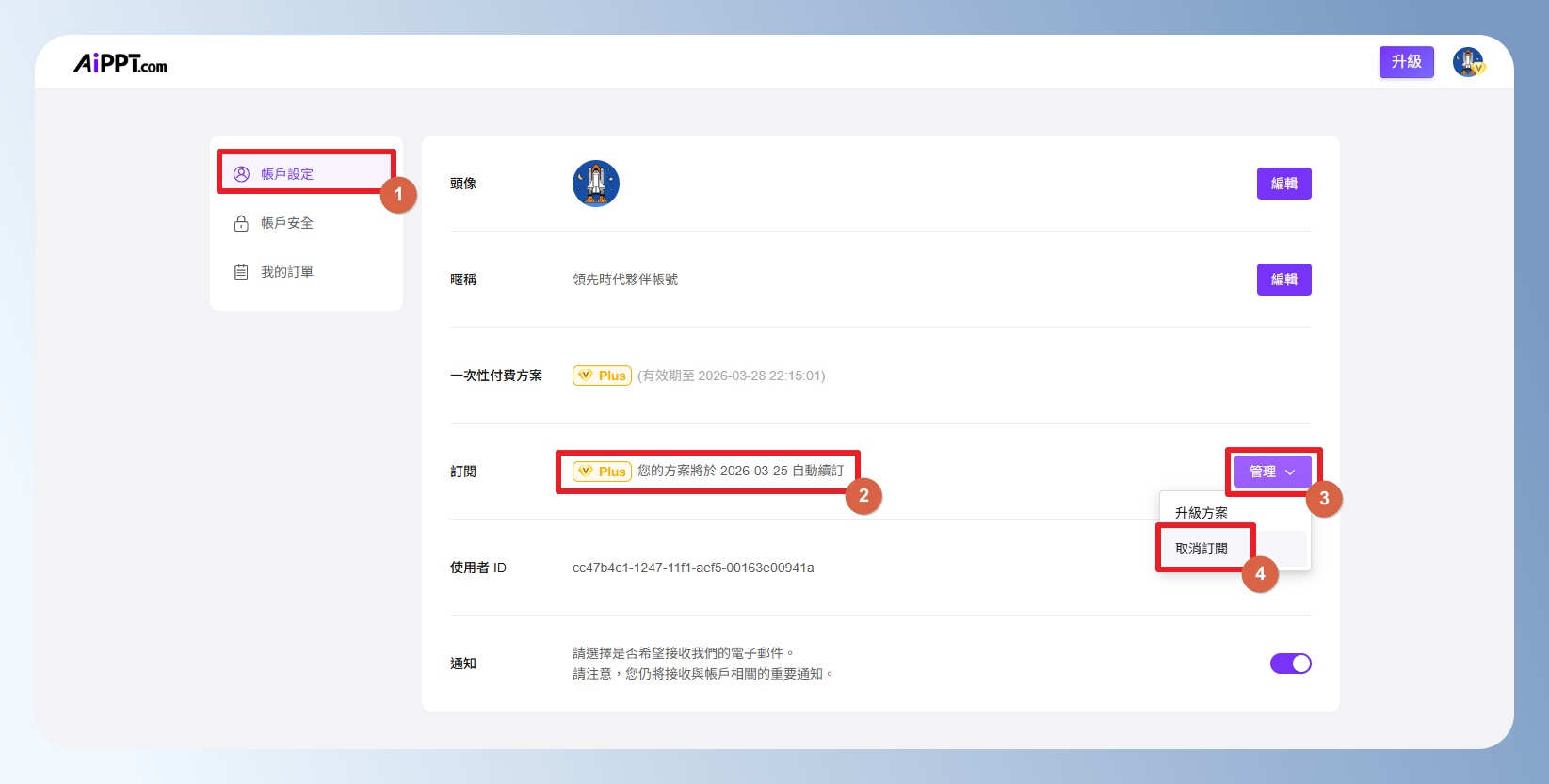Open the 帳戶設定 sidebar tab
This screenshot has height=784, width=1549.
click(x=287, y=174)
